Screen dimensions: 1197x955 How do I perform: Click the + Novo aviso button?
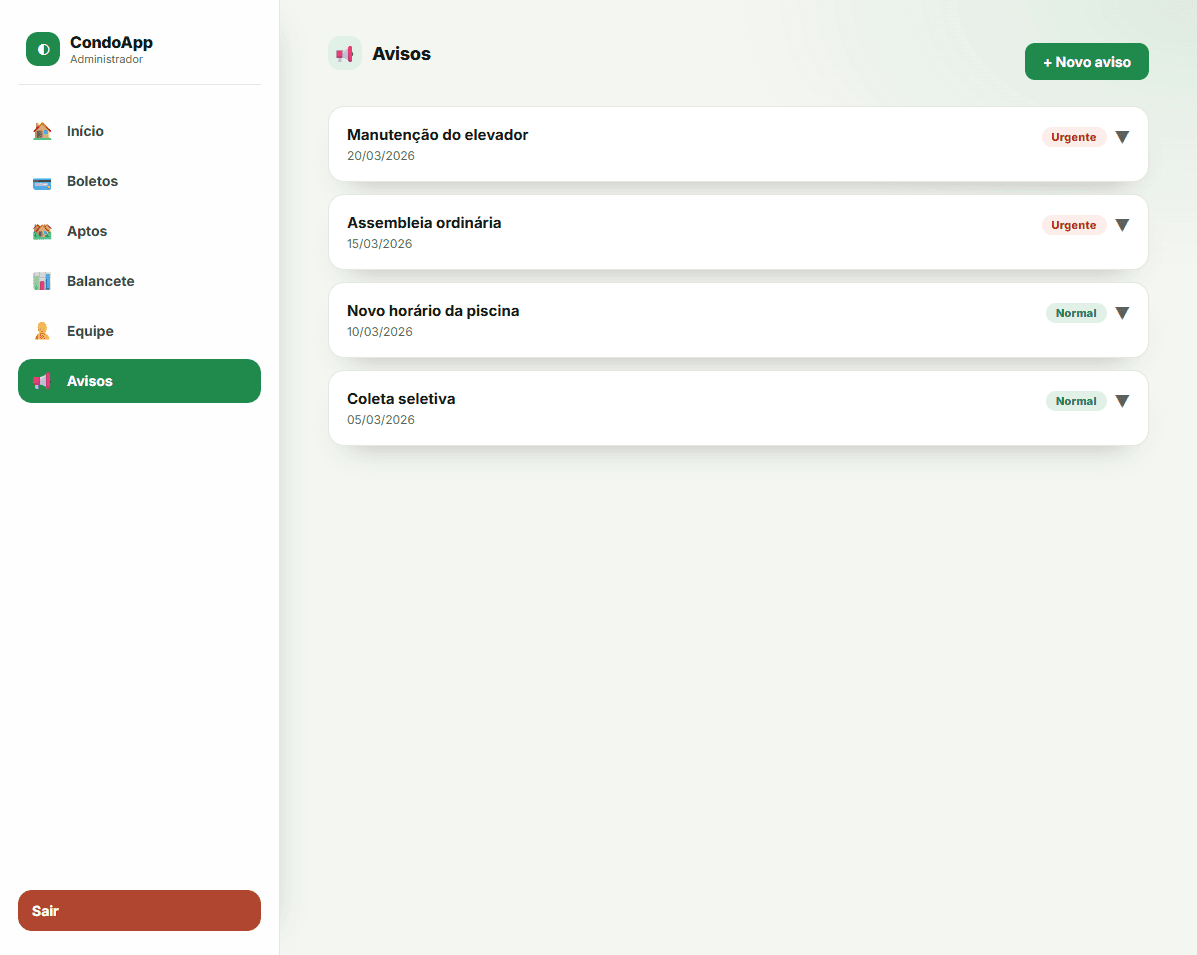[x=1086, y=62]
